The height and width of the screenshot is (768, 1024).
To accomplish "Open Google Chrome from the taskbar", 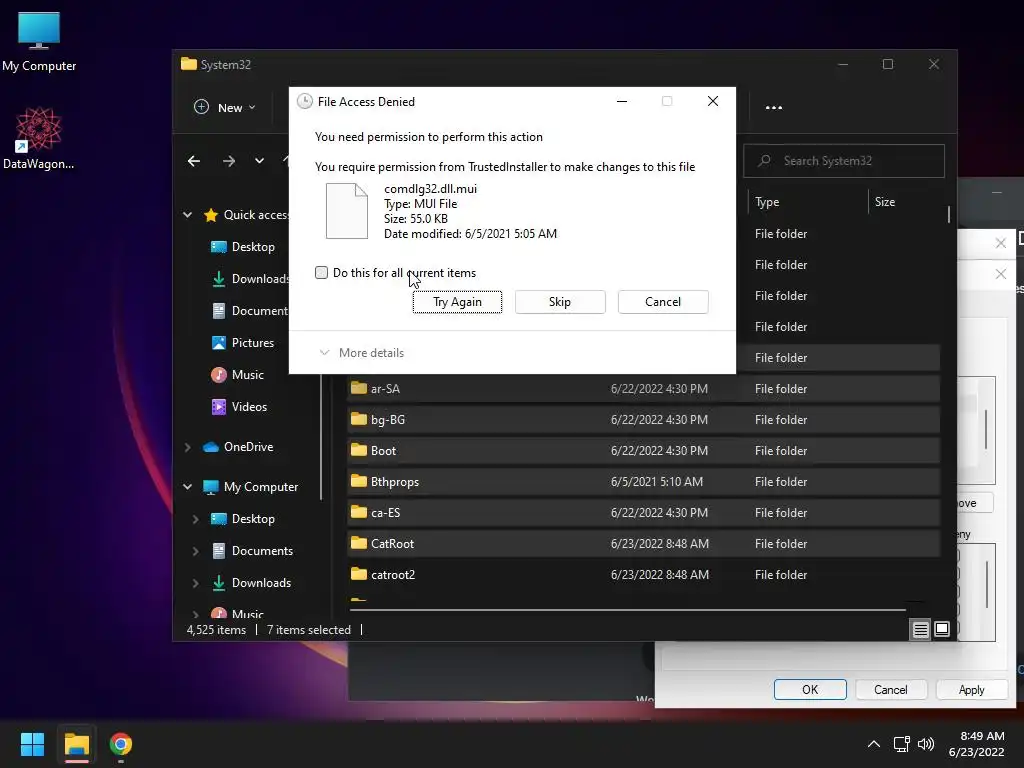I will (121, 744).
